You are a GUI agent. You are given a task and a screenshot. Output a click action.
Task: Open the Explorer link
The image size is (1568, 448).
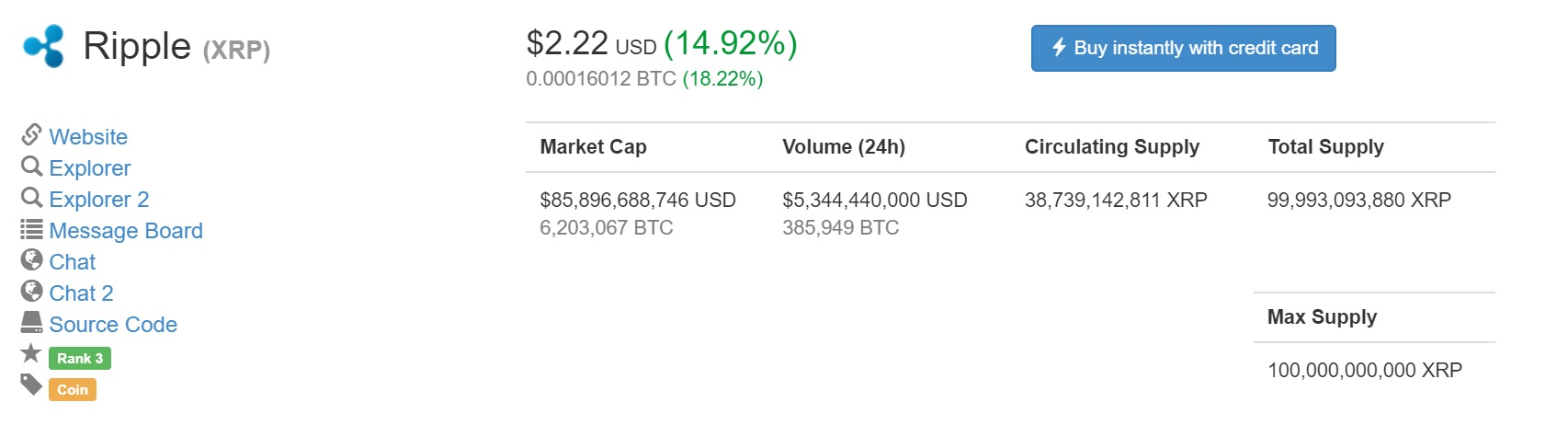[90, 168]
